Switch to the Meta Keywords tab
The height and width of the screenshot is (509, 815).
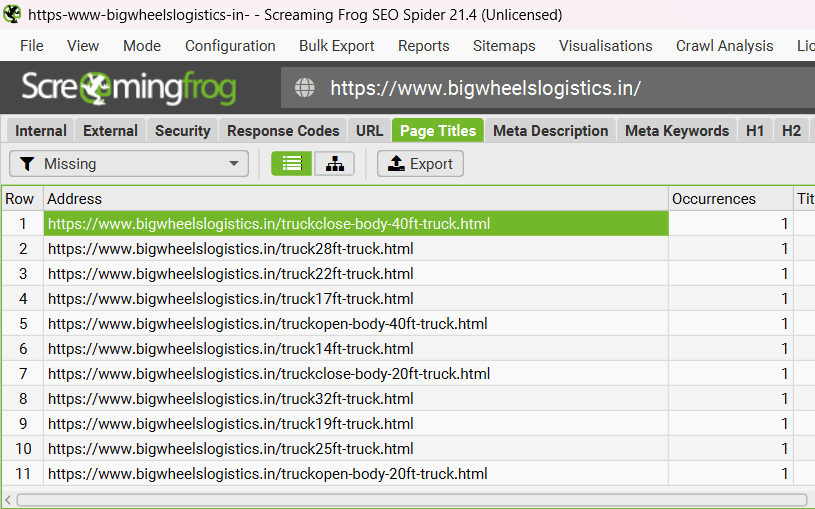(677, 130)
